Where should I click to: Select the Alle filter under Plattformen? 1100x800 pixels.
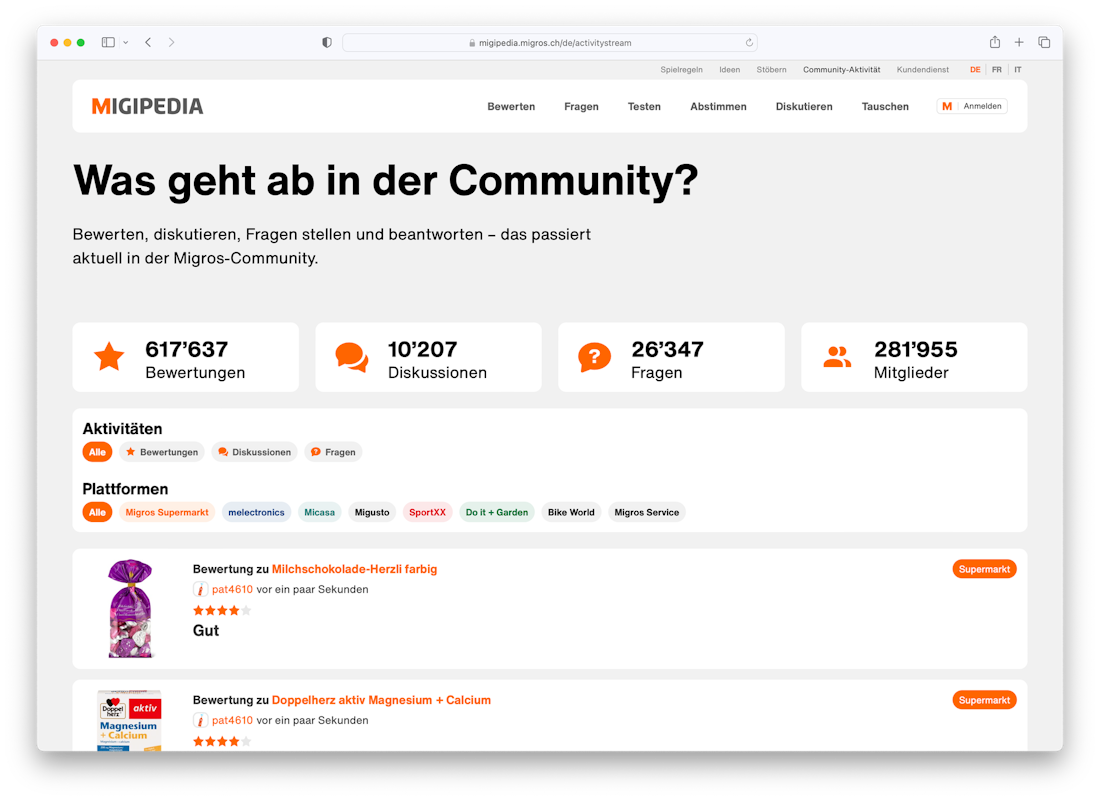(x=98, y=512)
